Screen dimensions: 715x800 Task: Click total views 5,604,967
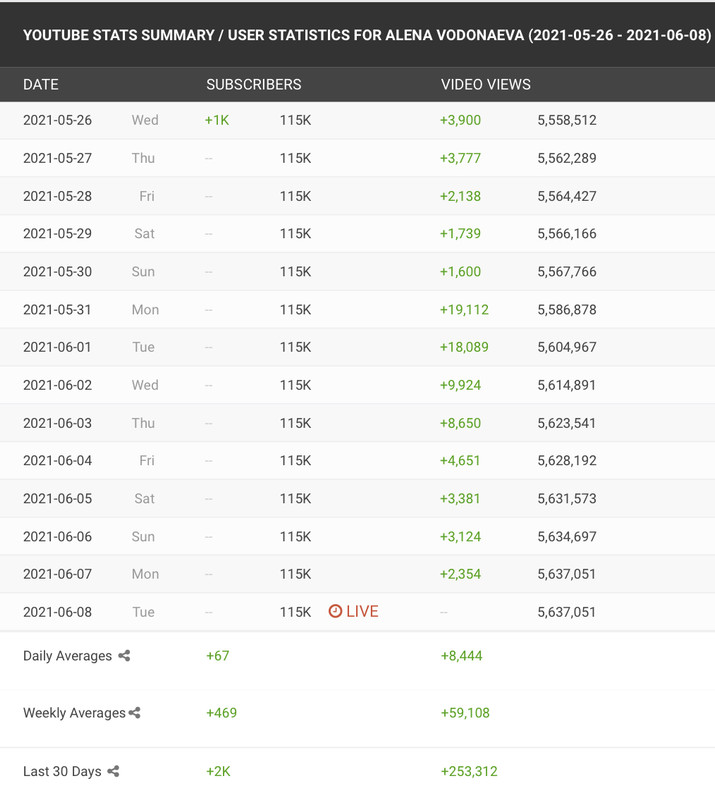tap(567, 347)
